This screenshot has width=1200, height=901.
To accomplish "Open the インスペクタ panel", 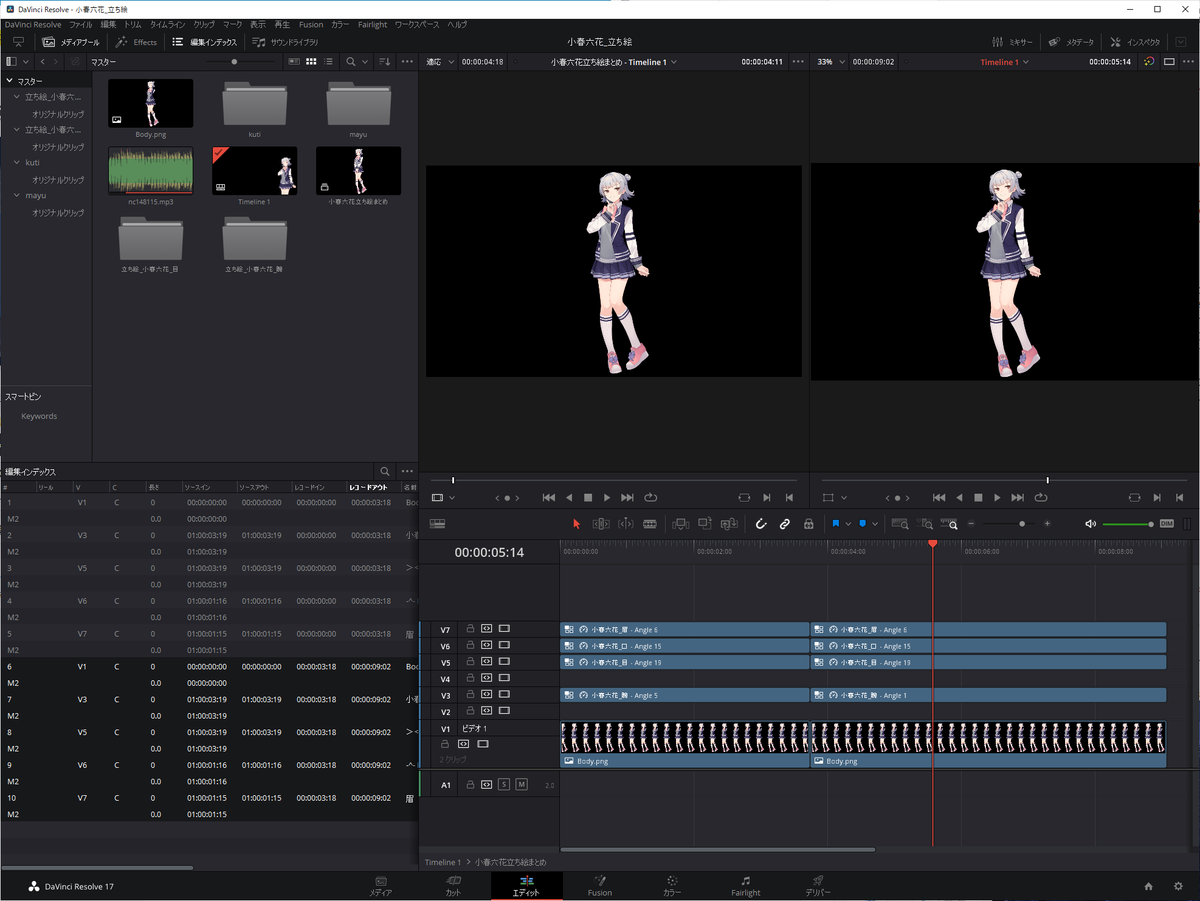I will click(x=1135, y=42).
